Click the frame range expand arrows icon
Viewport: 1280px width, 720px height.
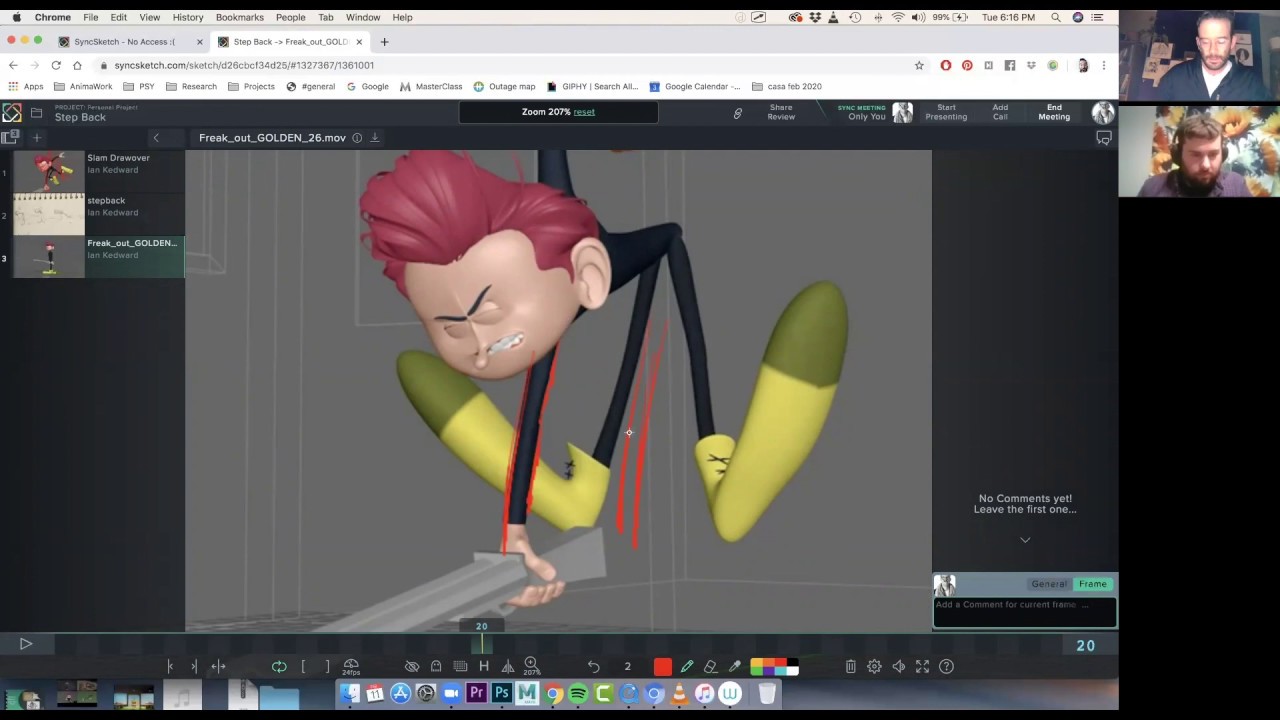pyautogui.click(x=218, y=666)
